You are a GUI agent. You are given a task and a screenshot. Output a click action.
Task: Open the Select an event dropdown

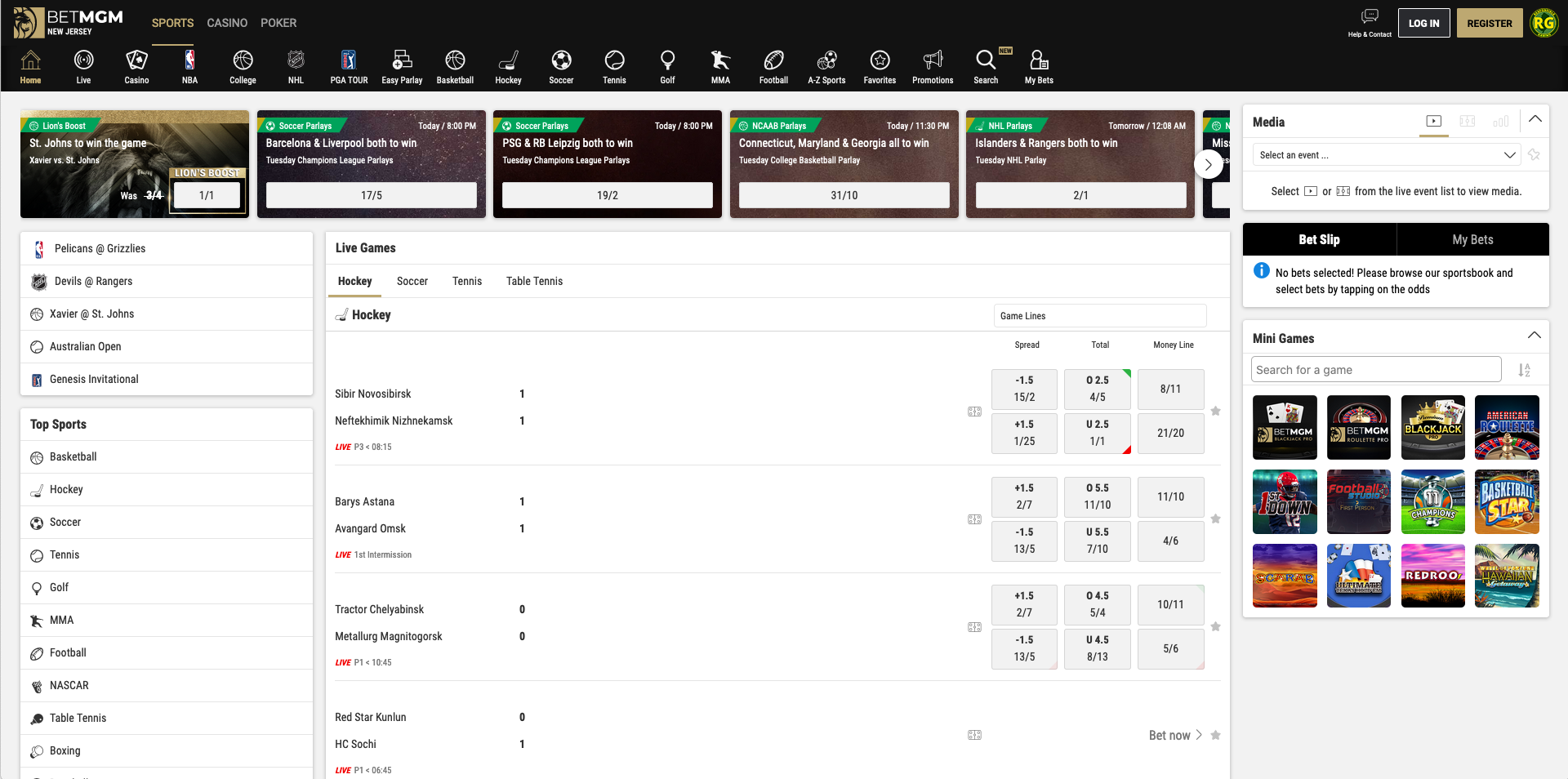[x=1387, y=155]
